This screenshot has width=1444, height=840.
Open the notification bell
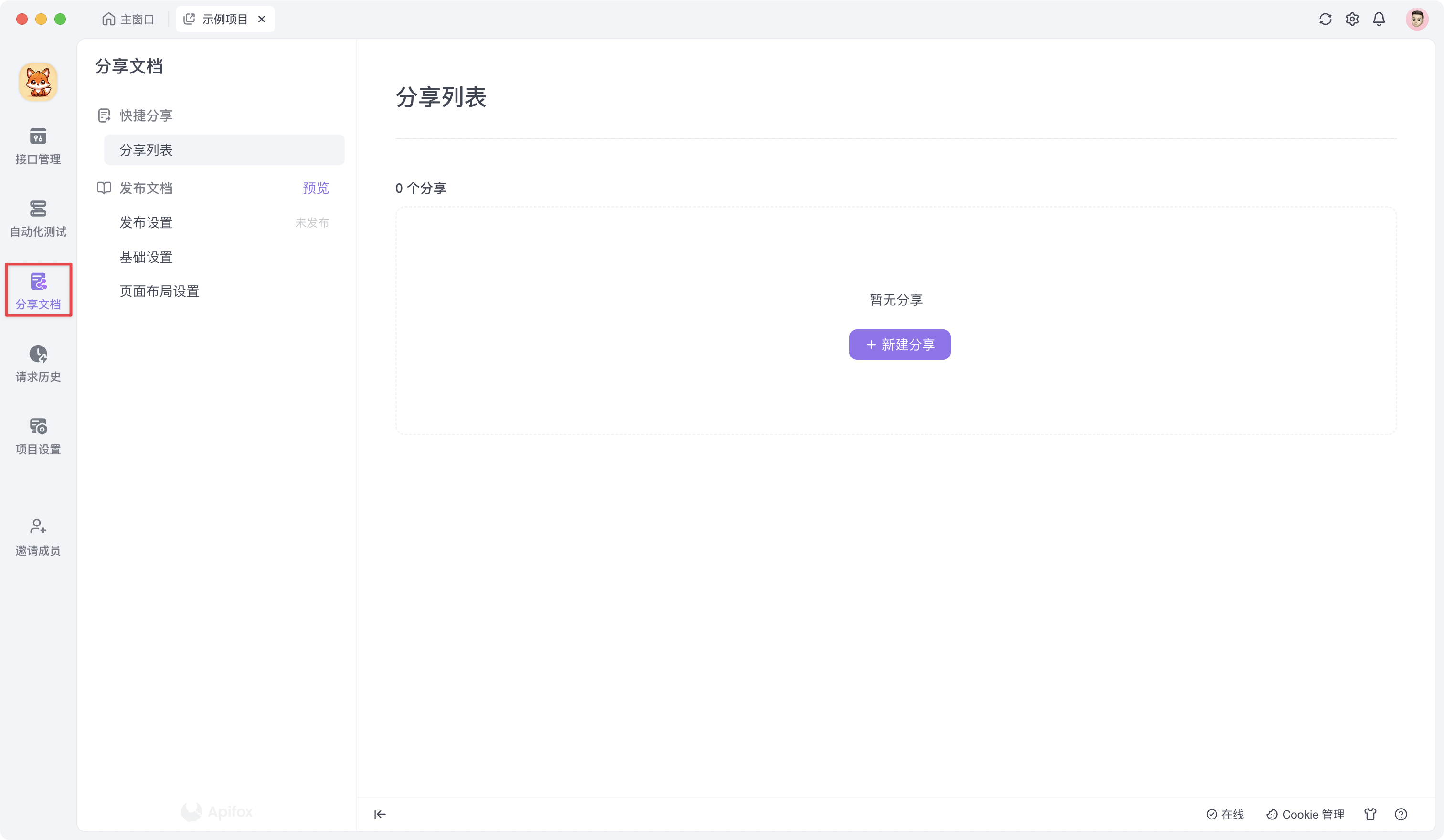pos(1379,19)
